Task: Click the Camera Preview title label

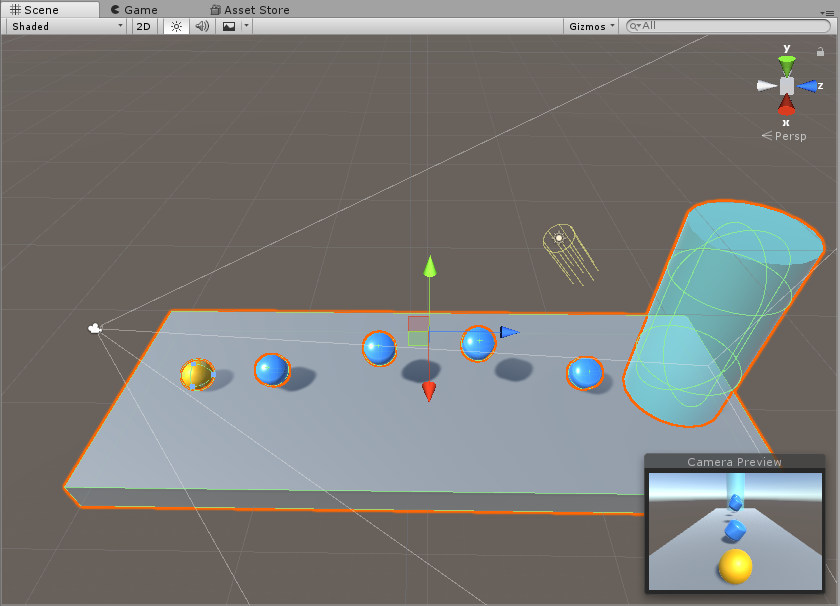Action: click(734, 462)
